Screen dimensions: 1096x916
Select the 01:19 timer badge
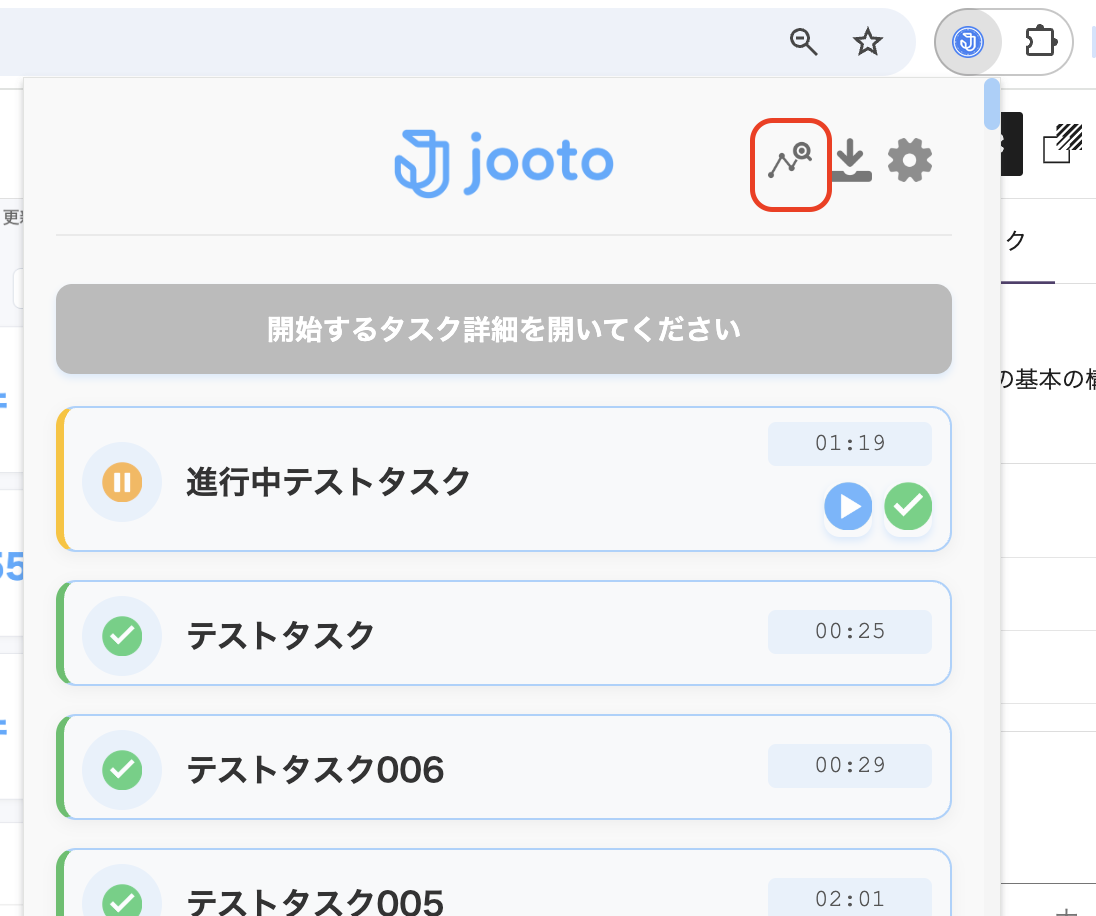click(x=850, y=443)
